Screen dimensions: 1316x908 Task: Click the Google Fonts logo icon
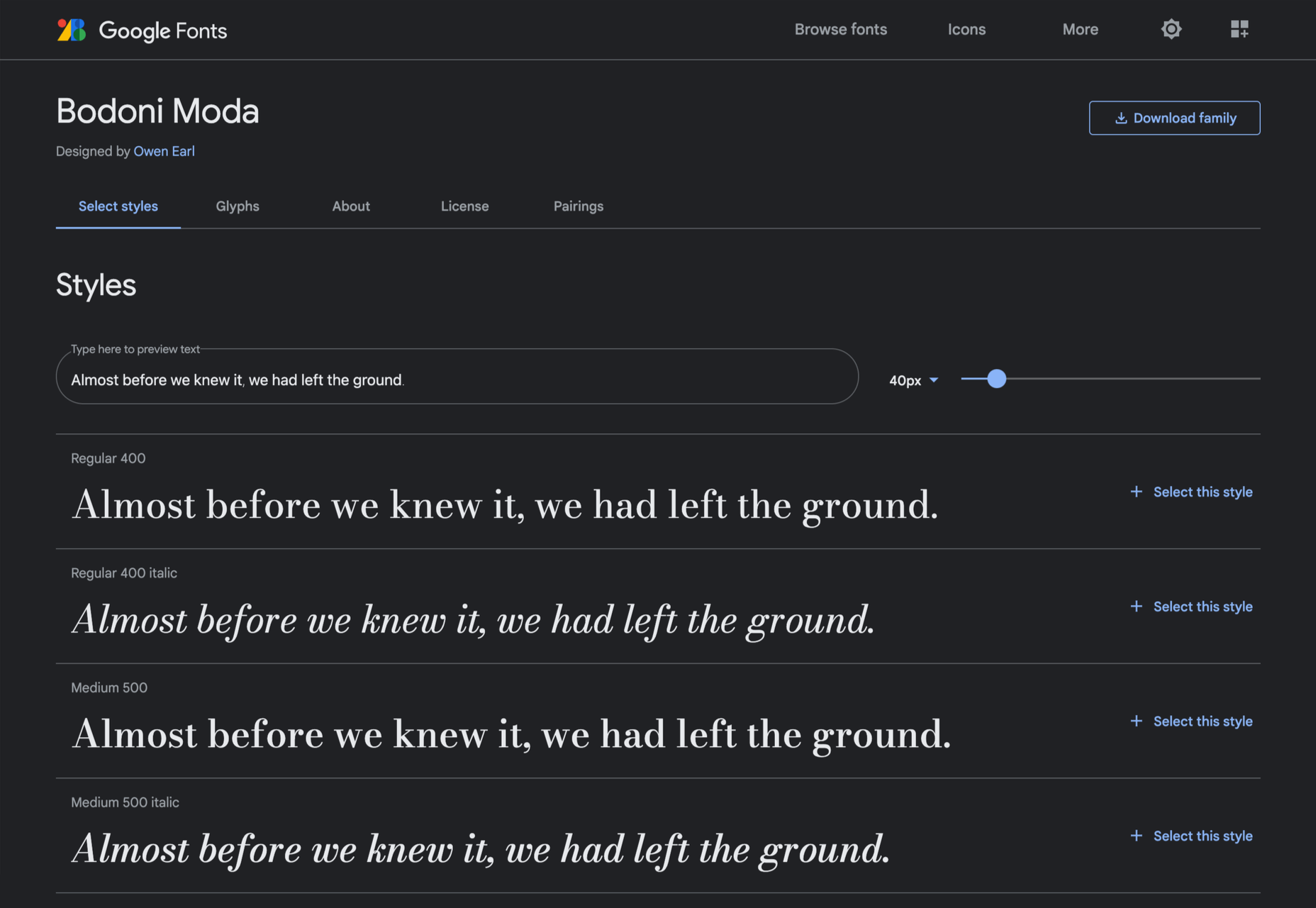click(72, 30)
